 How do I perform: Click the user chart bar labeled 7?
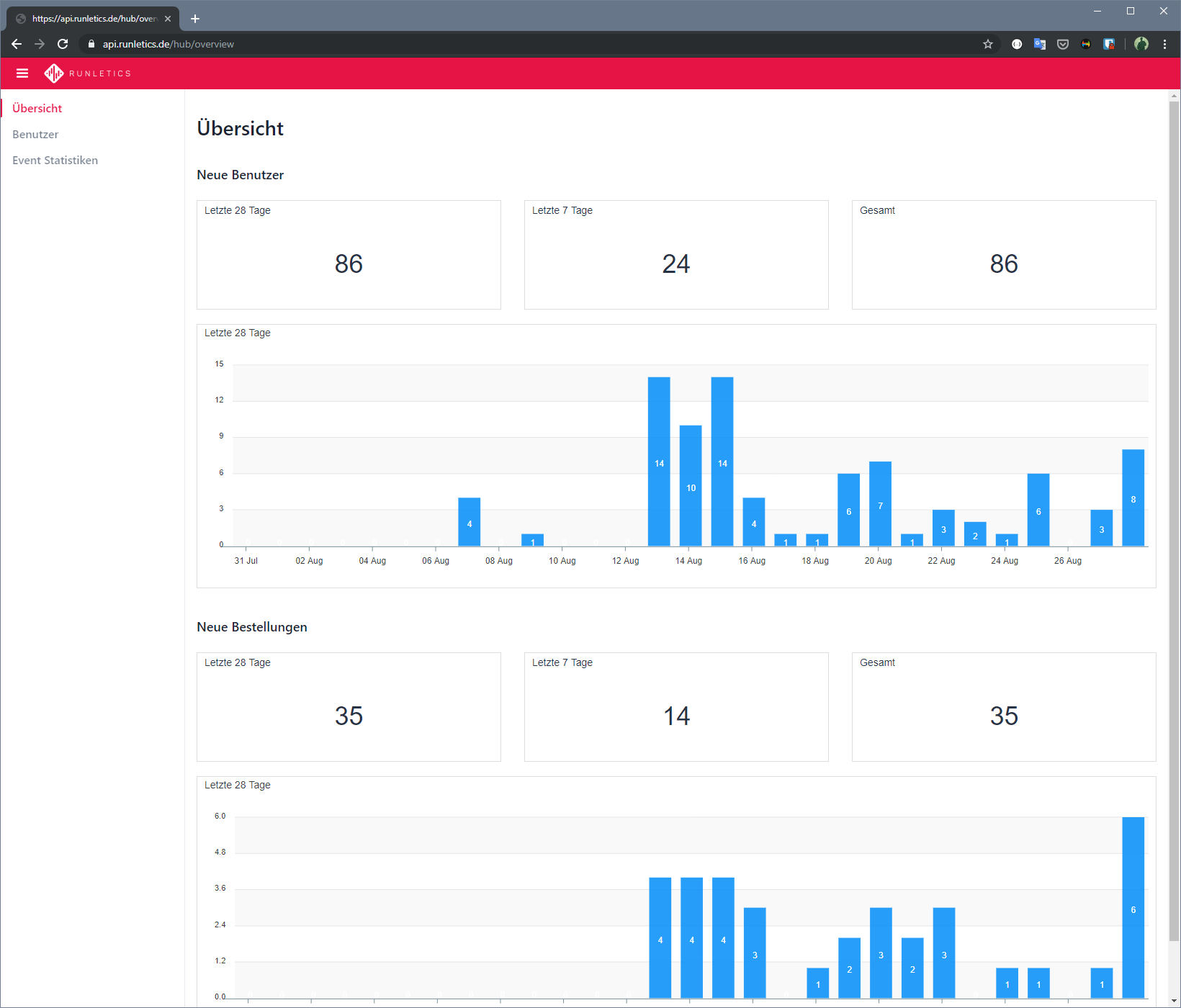coord(880,504)
